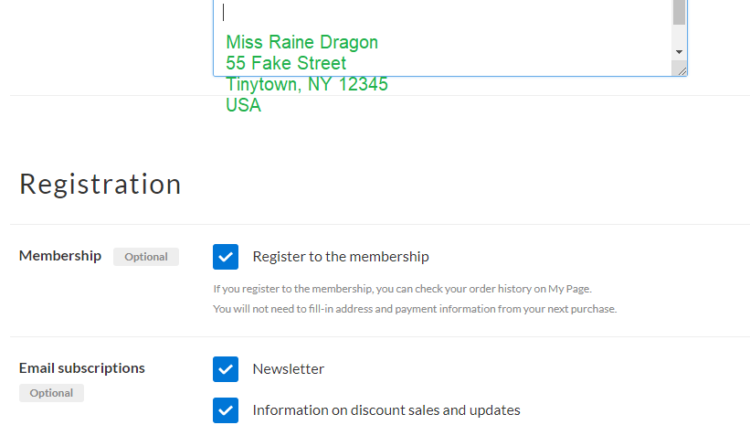Click the Email subscriptions field label
Viewport: 750px width, 425px height.
[x=82, y=368]
